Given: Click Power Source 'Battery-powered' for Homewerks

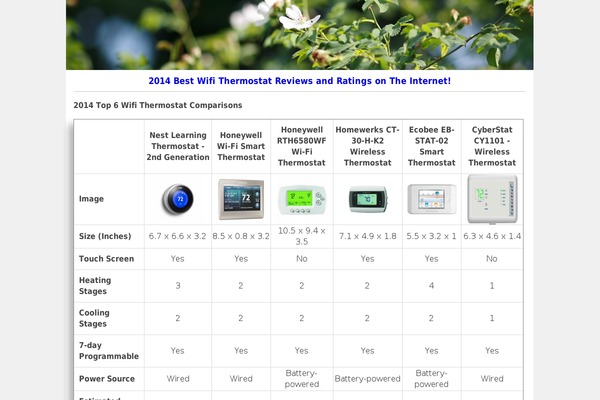Looking at the screenshot, I should (368, 379).
